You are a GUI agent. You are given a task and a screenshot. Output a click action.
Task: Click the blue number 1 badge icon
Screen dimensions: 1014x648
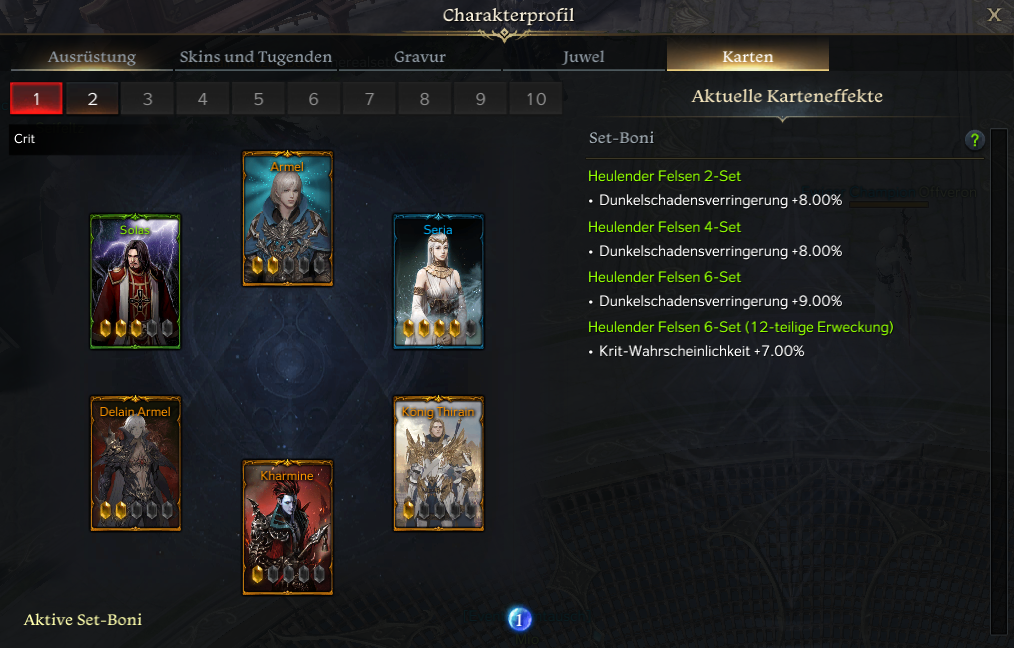(x=519, y=620)
